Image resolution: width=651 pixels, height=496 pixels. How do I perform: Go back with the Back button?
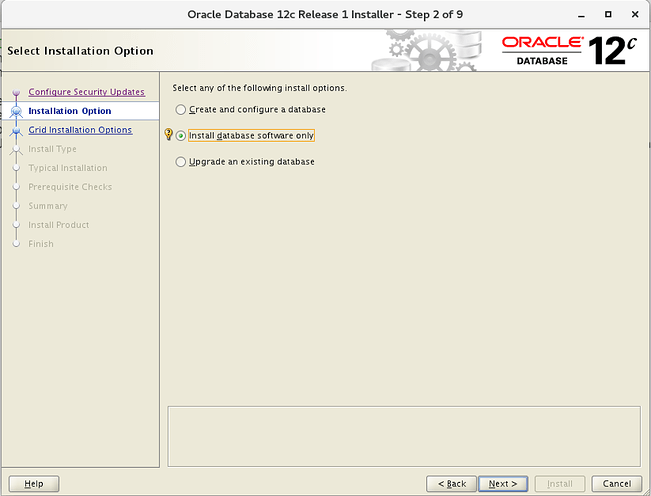pos(452,484)
